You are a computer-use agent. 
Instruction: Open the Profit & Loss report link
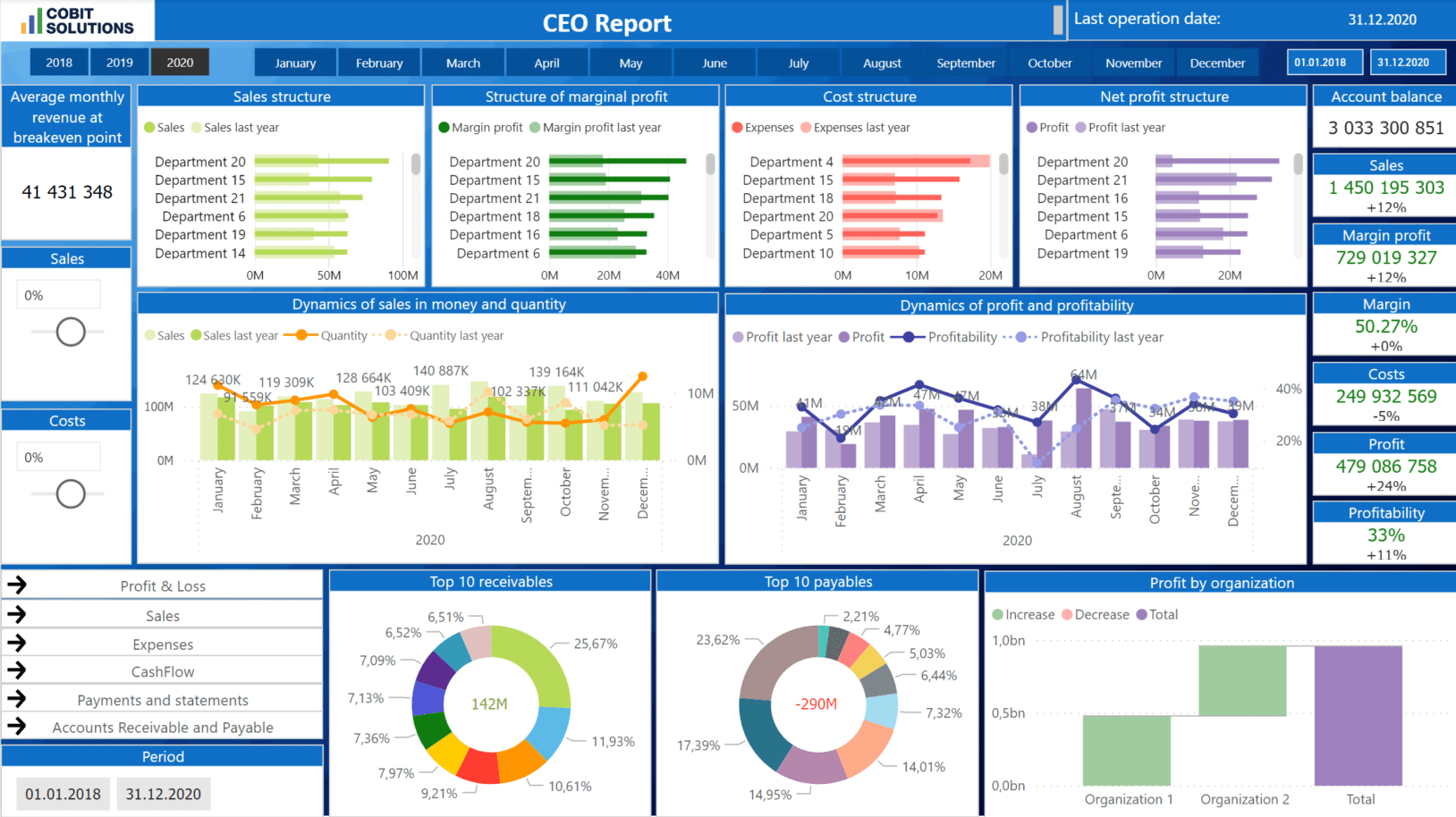pyautogui.click(x=163, y=586)
